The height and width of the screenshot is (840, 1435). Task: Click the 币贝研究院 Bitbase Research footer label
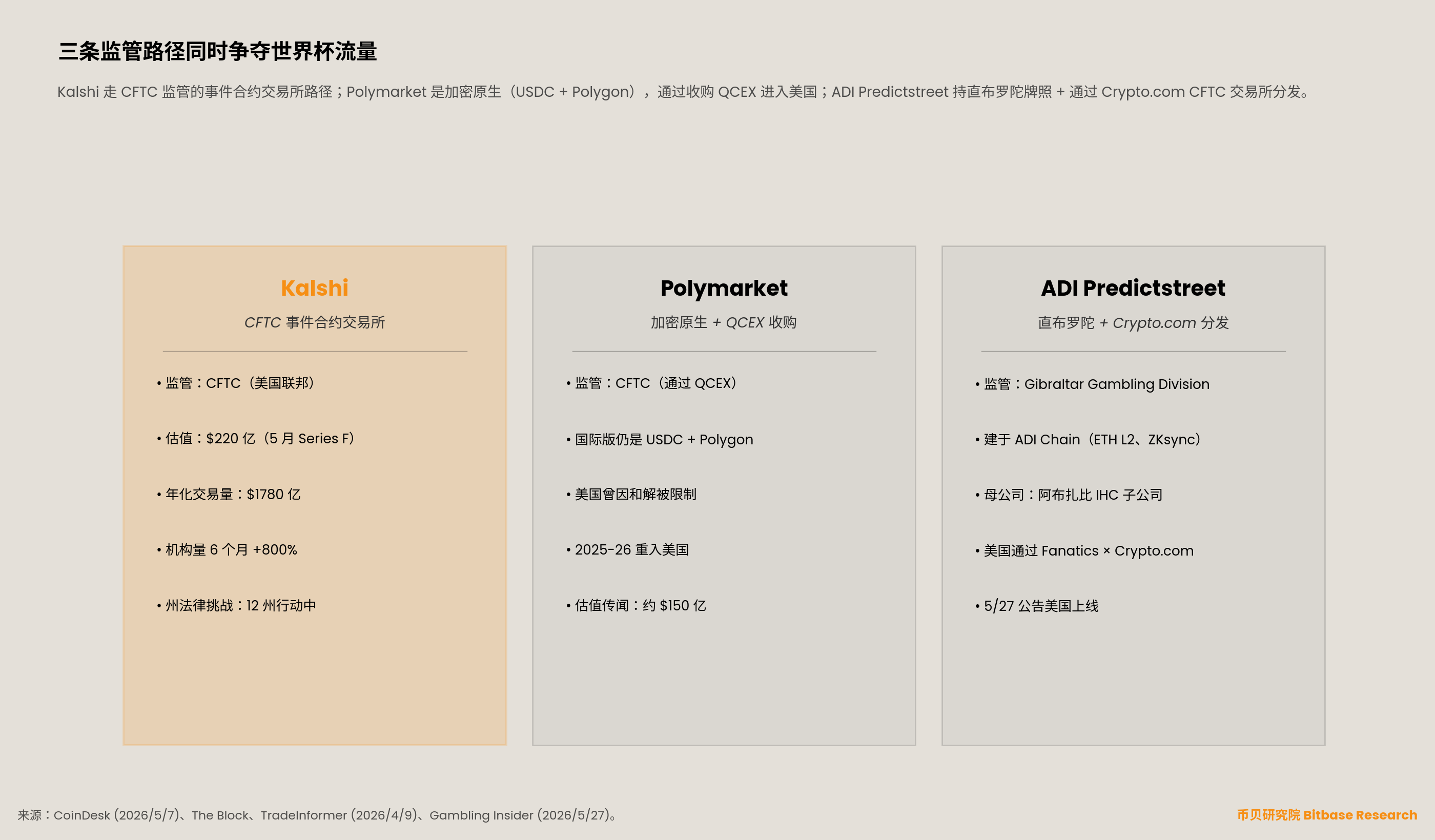[1327, 815]
